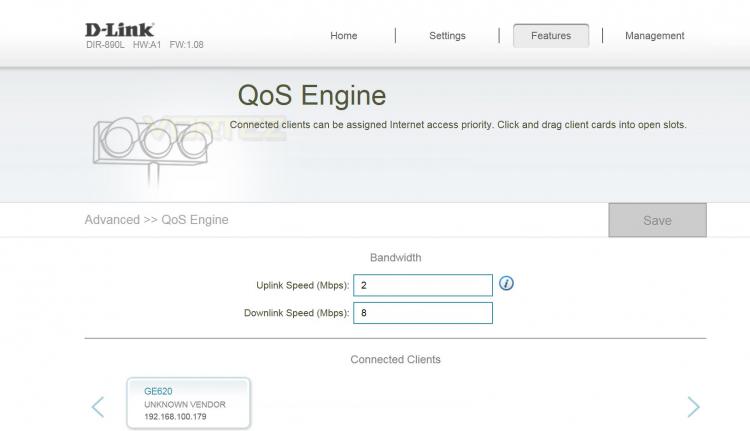This screenshot has height=431, width=750.
Task: Open the Features menu
Action: pyautogui.click(x=551, y=36)
